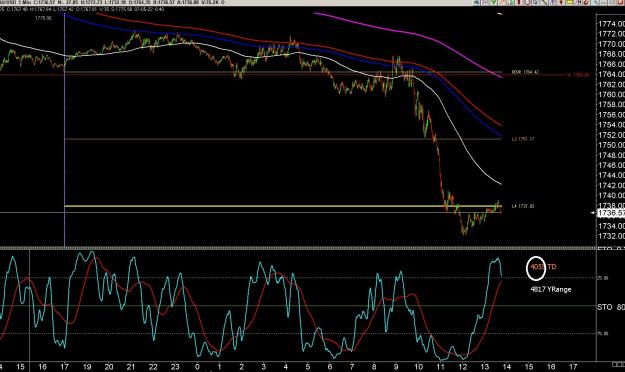Click hour 2 on the time axis
Screen dimensions: 625x372
[242, 367]
